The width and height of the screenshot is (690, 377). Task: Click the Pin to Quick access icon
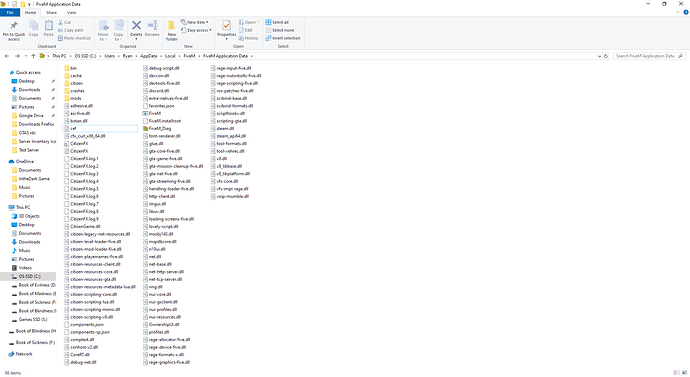[x=14, y=30]
